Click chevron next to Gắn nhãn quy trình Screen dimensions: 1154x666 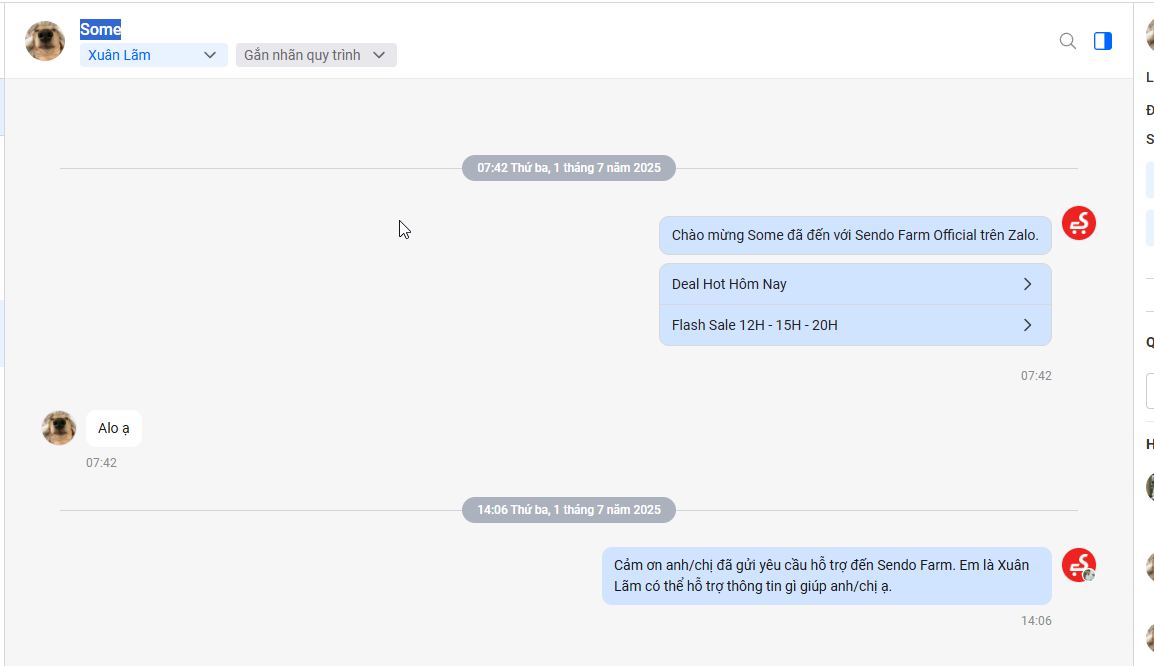pos(379,55)
